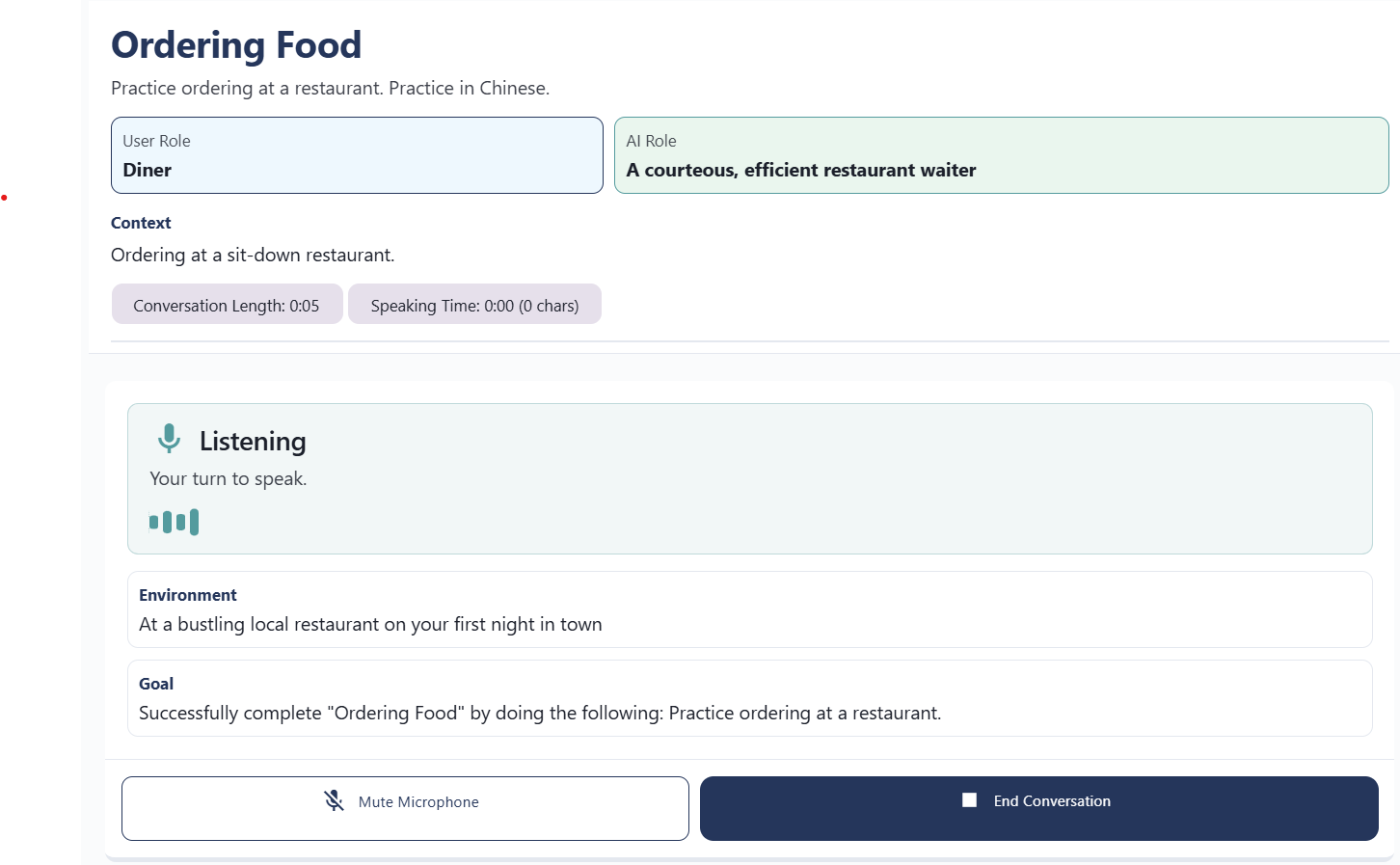Screen dimensions: 1400x865
Task: Click the Context label
Action: 141,223
